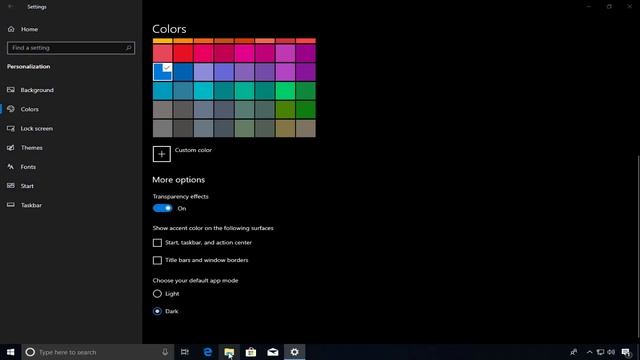Image resolution: width=640 pixels, height=360 pixels.
Task: Choose the pure red swatch in the first full row
Action: (x=183, y=53)
